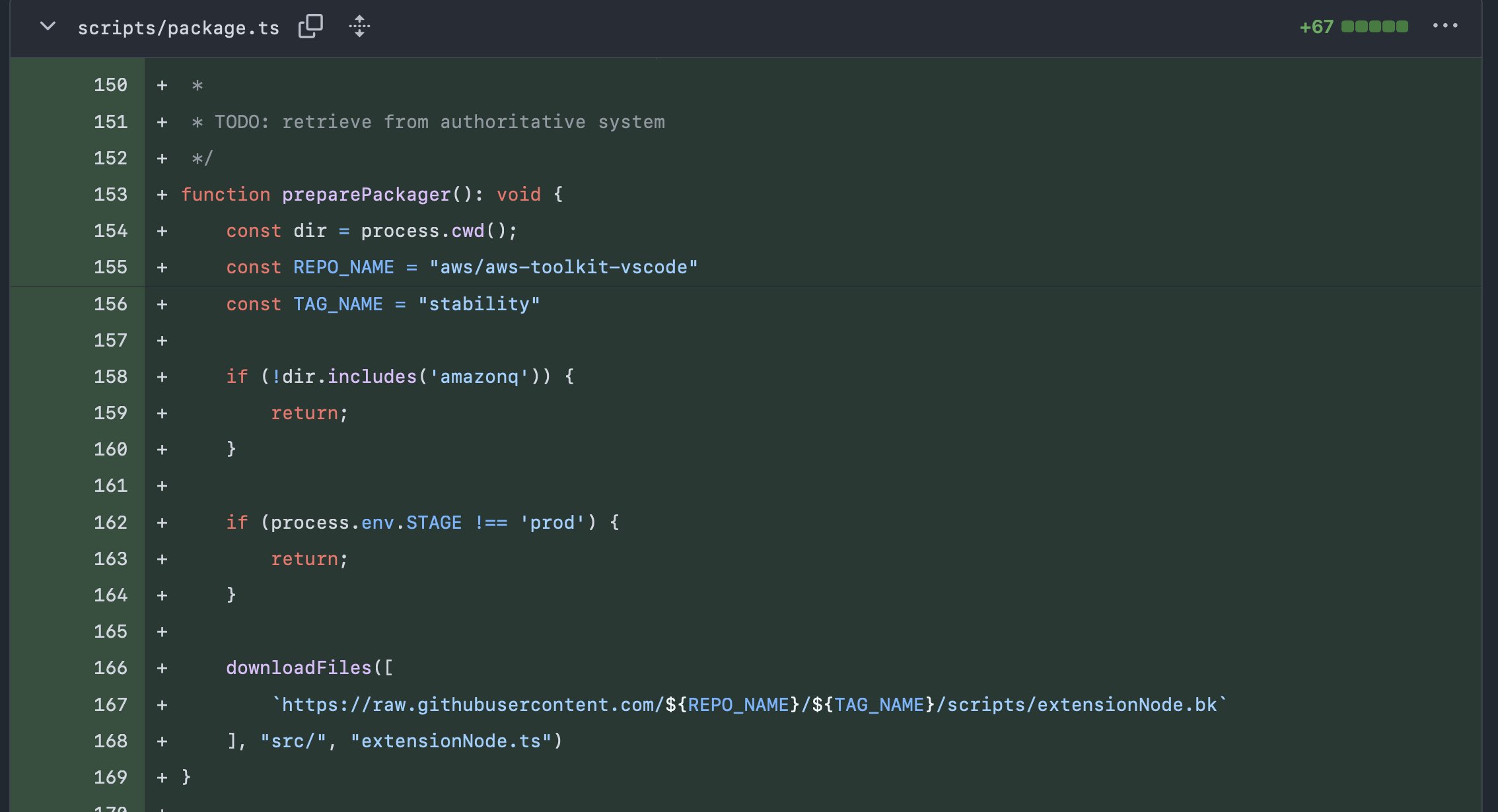Click line number 153 in the gutter
The image size is (1498, 812).
point(112,194)
